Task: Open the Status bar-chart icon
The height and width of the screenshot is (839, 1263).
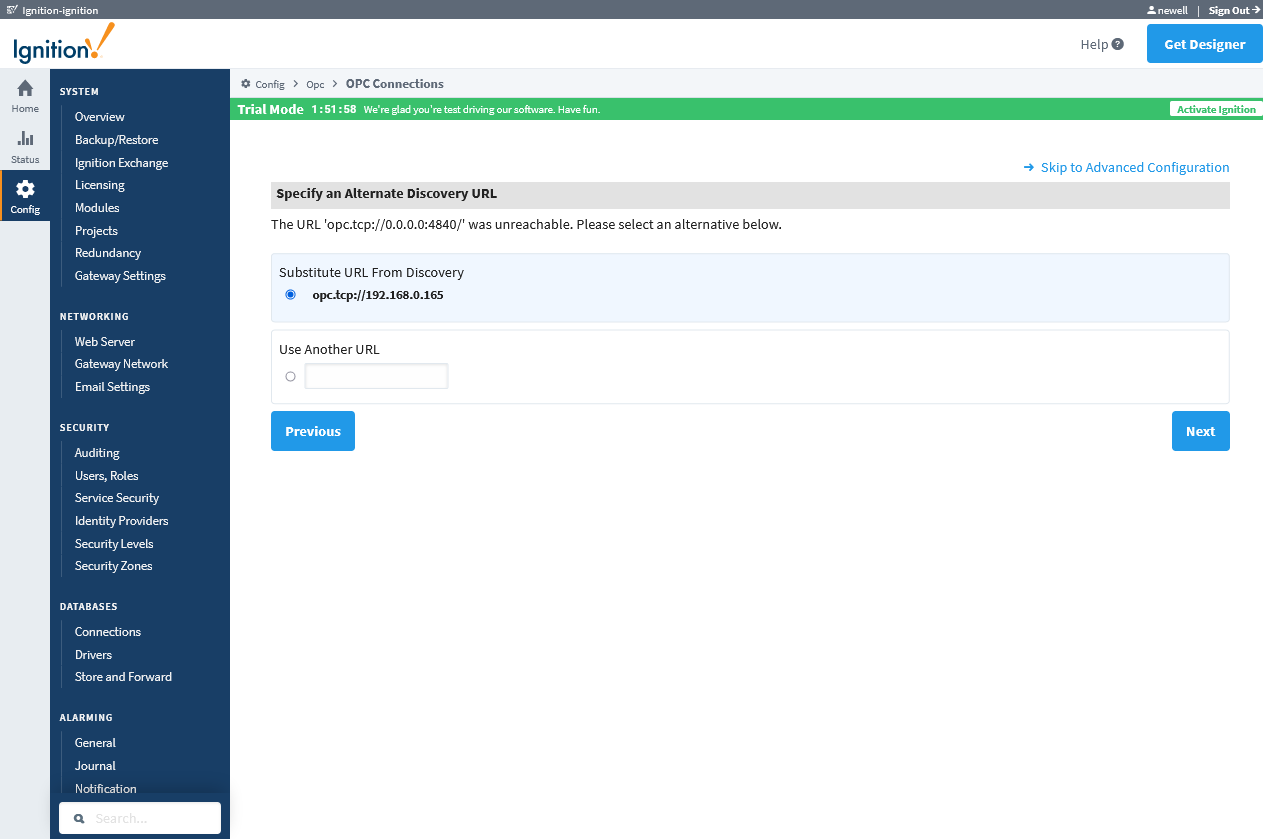Action: (x=25, y=139)
